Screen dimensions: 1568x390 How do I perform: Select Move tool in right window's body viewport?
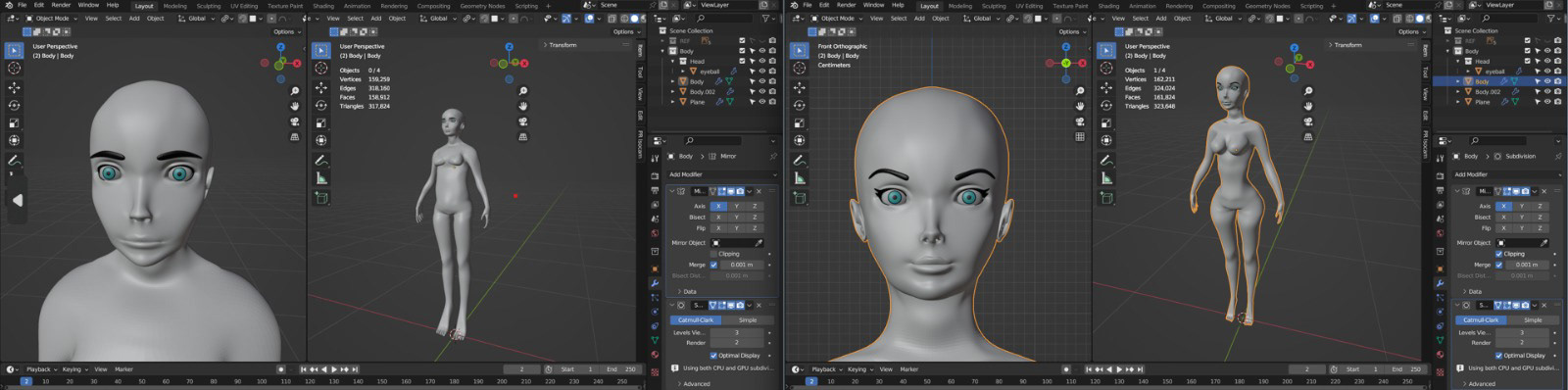[1106, 87]
